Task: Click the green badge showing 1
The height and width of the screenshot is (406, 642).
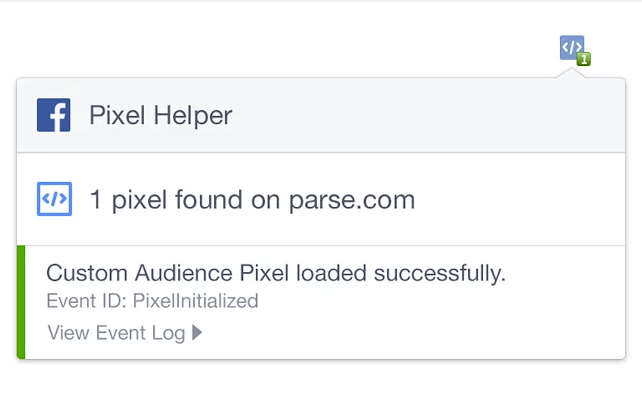Action: coord(584,59)
